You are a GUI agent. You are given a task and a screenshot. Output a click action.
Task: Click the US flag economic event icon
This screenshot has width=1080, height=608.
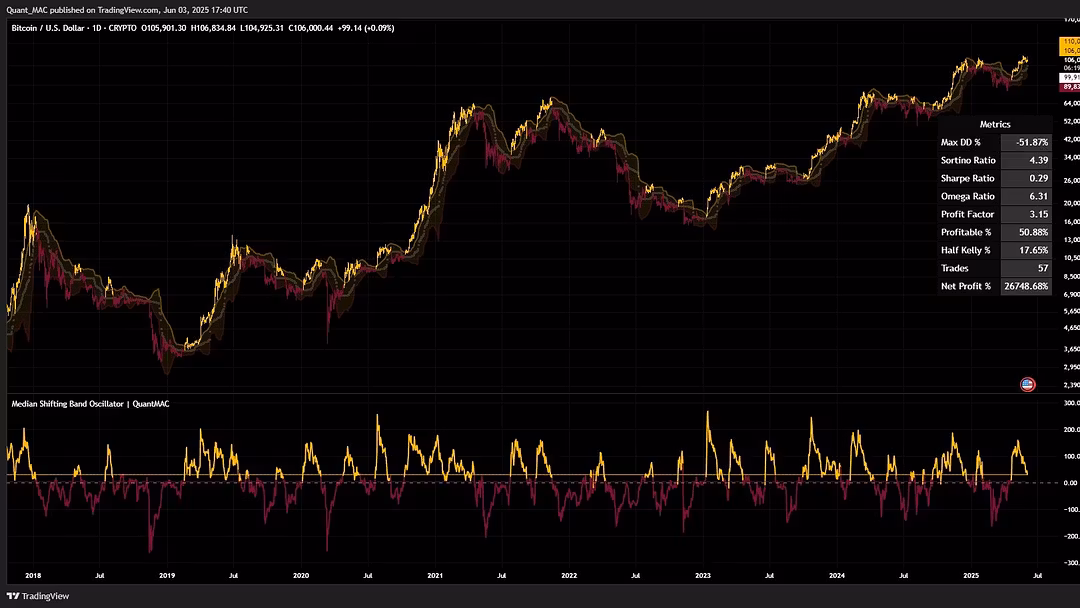tap(1027, 384)
